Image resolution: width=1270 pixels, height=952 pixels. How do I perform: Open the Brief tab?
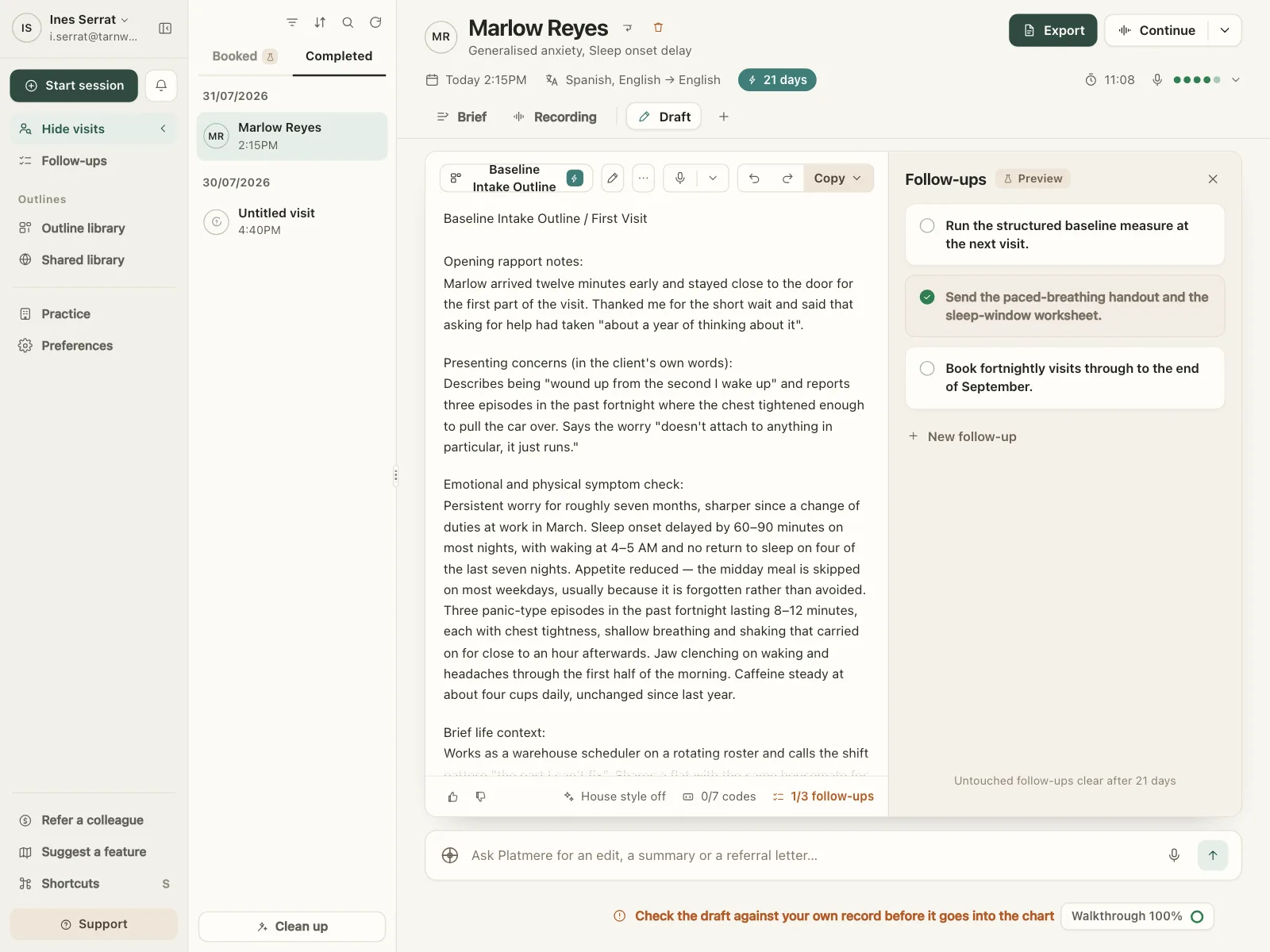461,117
